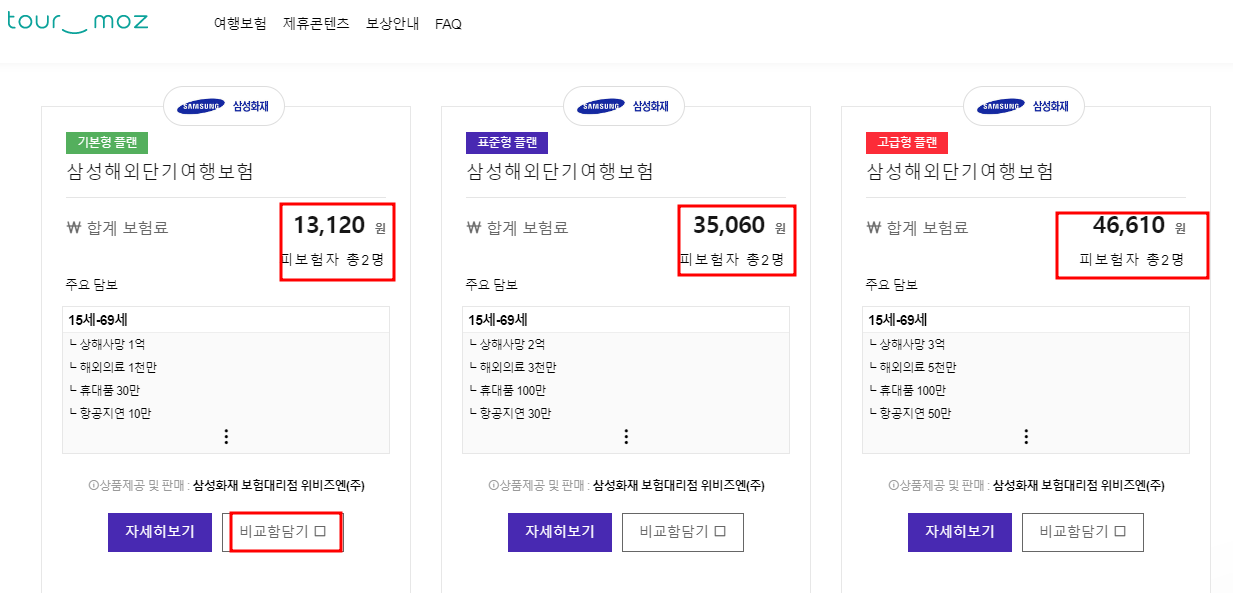
Task: Click 피보험자 총2명 under 46,610 원
Action: (x=1133, y=260)
